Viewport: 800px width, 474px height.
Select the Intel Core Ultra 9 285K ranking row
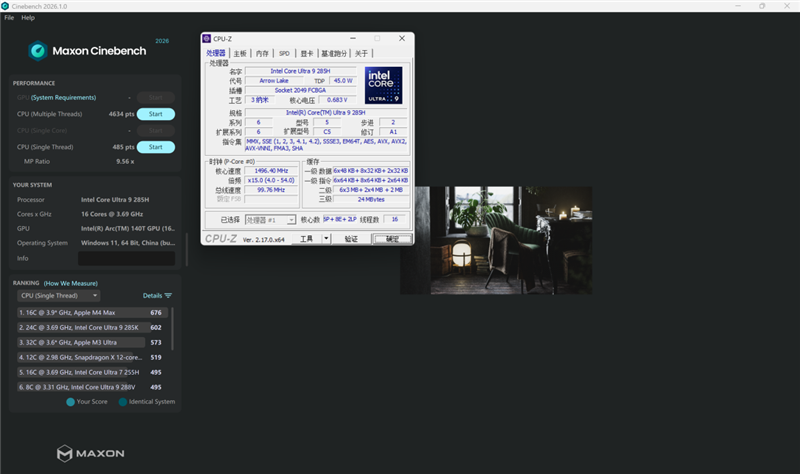pos(92,328)
